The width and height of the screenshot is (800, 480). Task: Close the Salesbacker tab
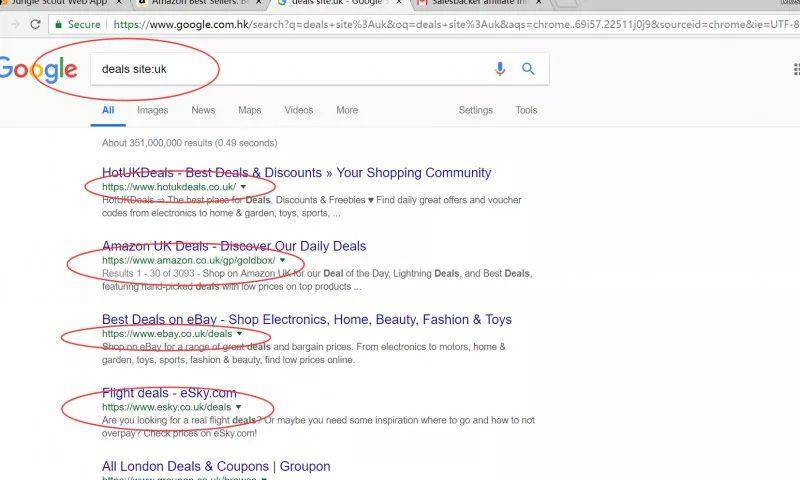point(538,3)
